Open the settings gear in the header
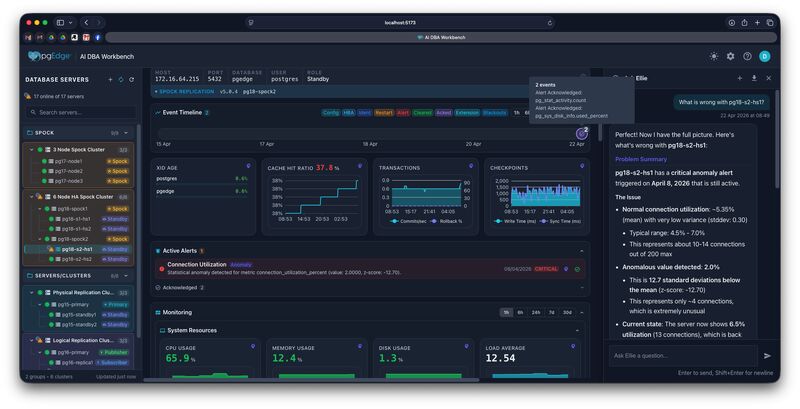The width and height of the screenshot is (800, 409). coord(731,56)
